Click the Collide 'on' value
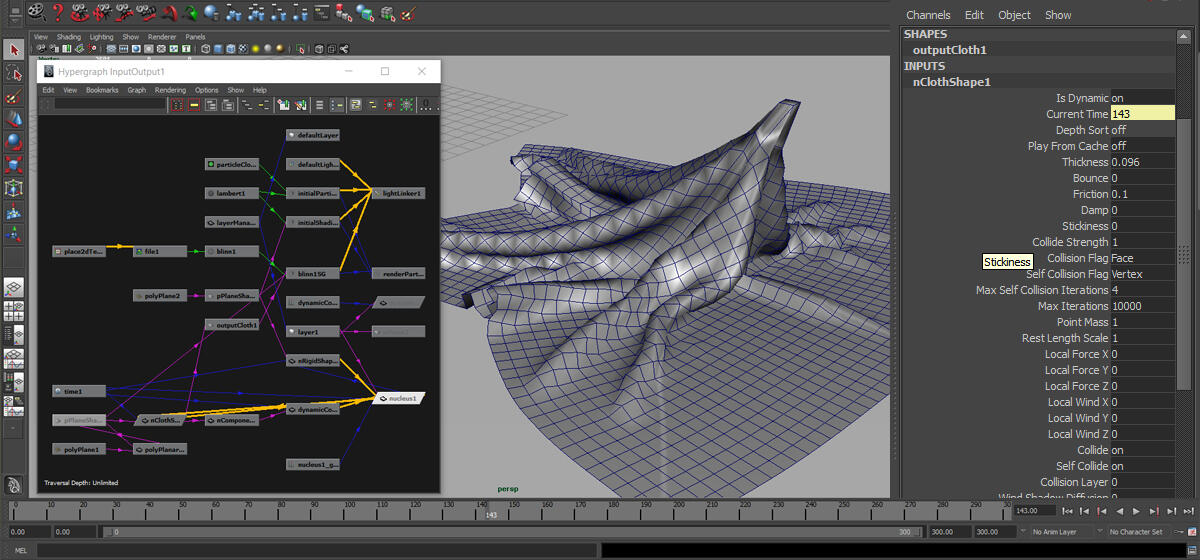This screenshot has height=560, width=1200. tap(1143, 450)
